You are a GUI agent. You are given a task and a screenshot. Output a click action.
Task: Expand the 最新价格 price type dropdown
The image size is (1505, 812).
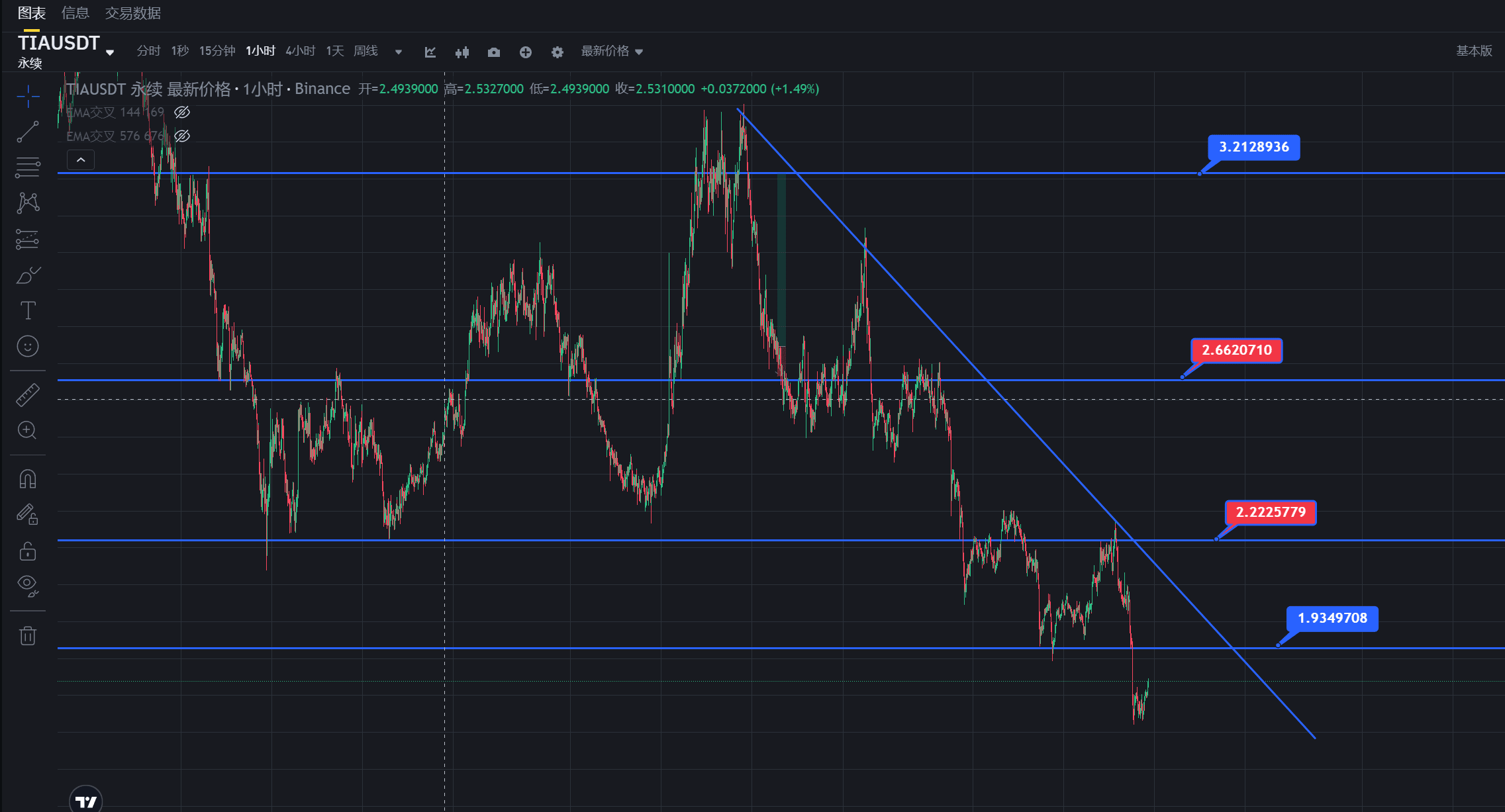(612, 51)
